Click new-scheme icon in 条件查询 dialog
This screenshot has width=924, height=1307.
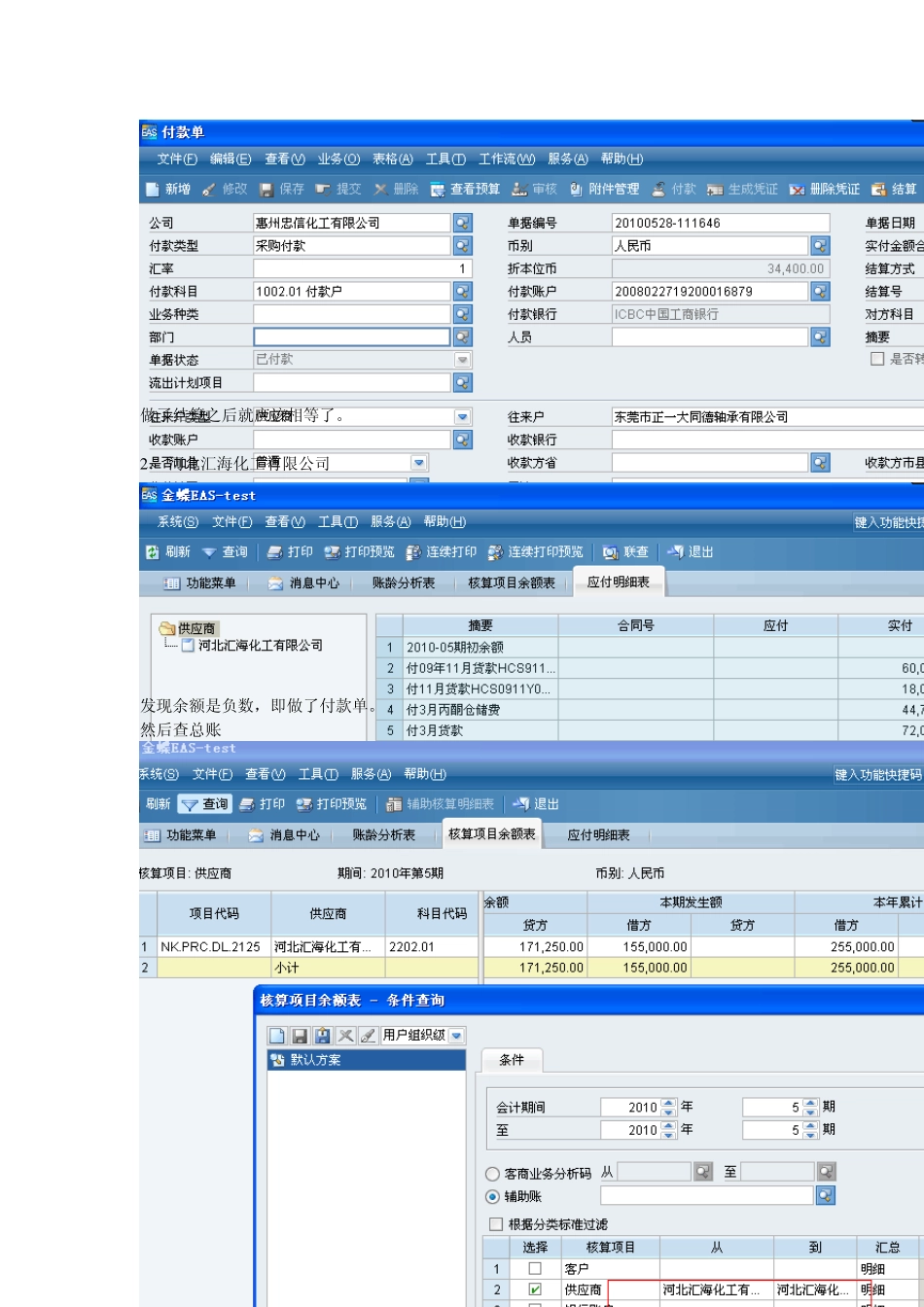click(277, 1036)
